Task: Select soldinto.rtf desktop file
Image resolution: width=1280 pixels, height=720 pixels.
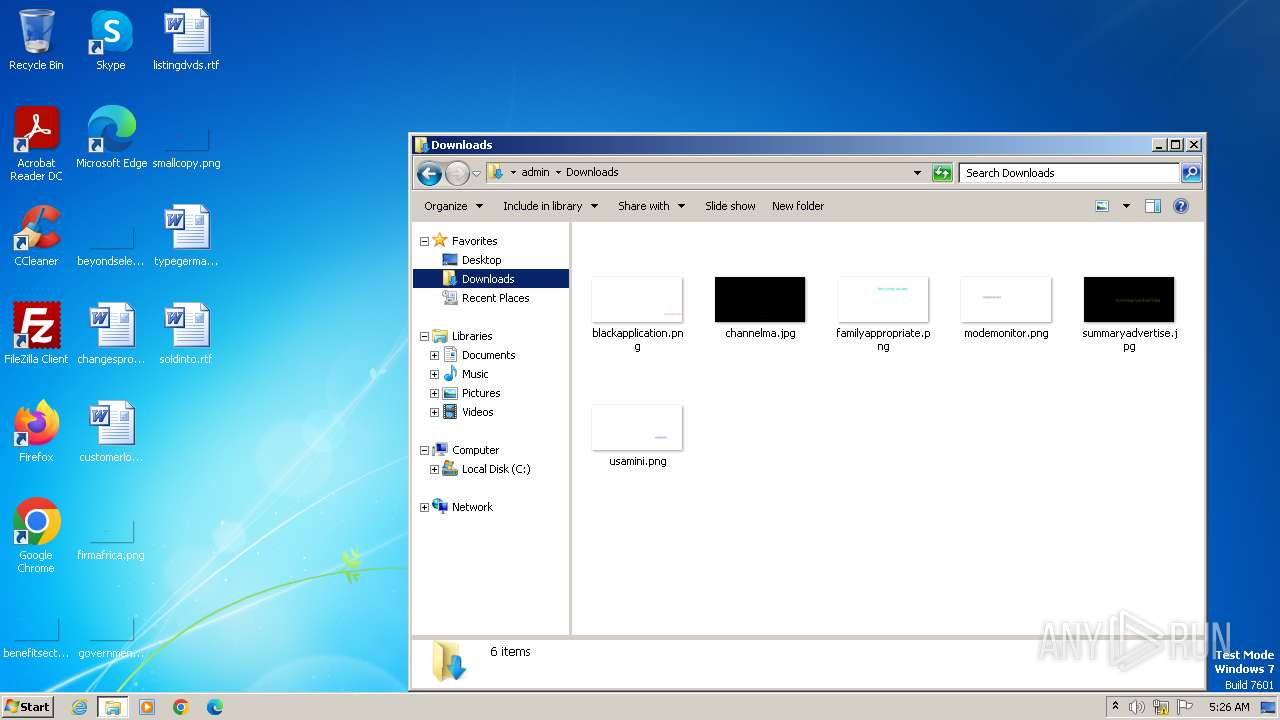Action: coord(186,334)
